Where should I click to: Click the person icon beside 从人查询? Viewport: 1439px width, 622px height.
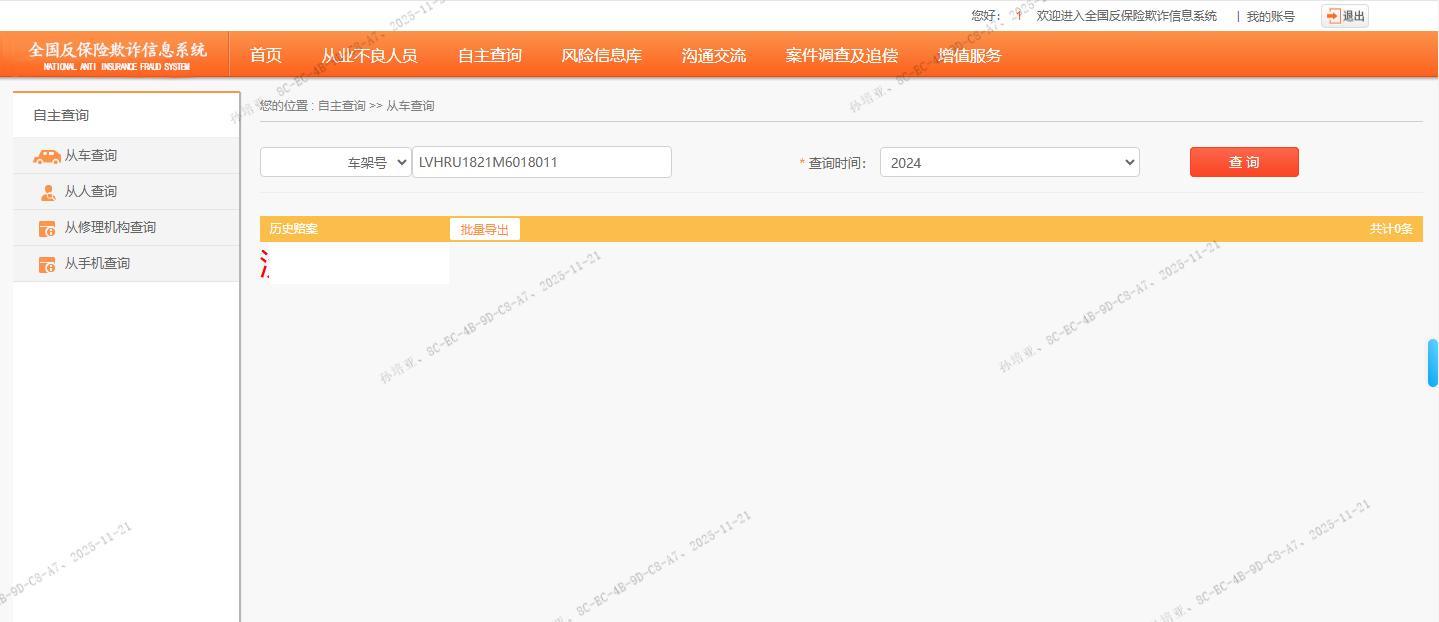click(x=47, y=192)
